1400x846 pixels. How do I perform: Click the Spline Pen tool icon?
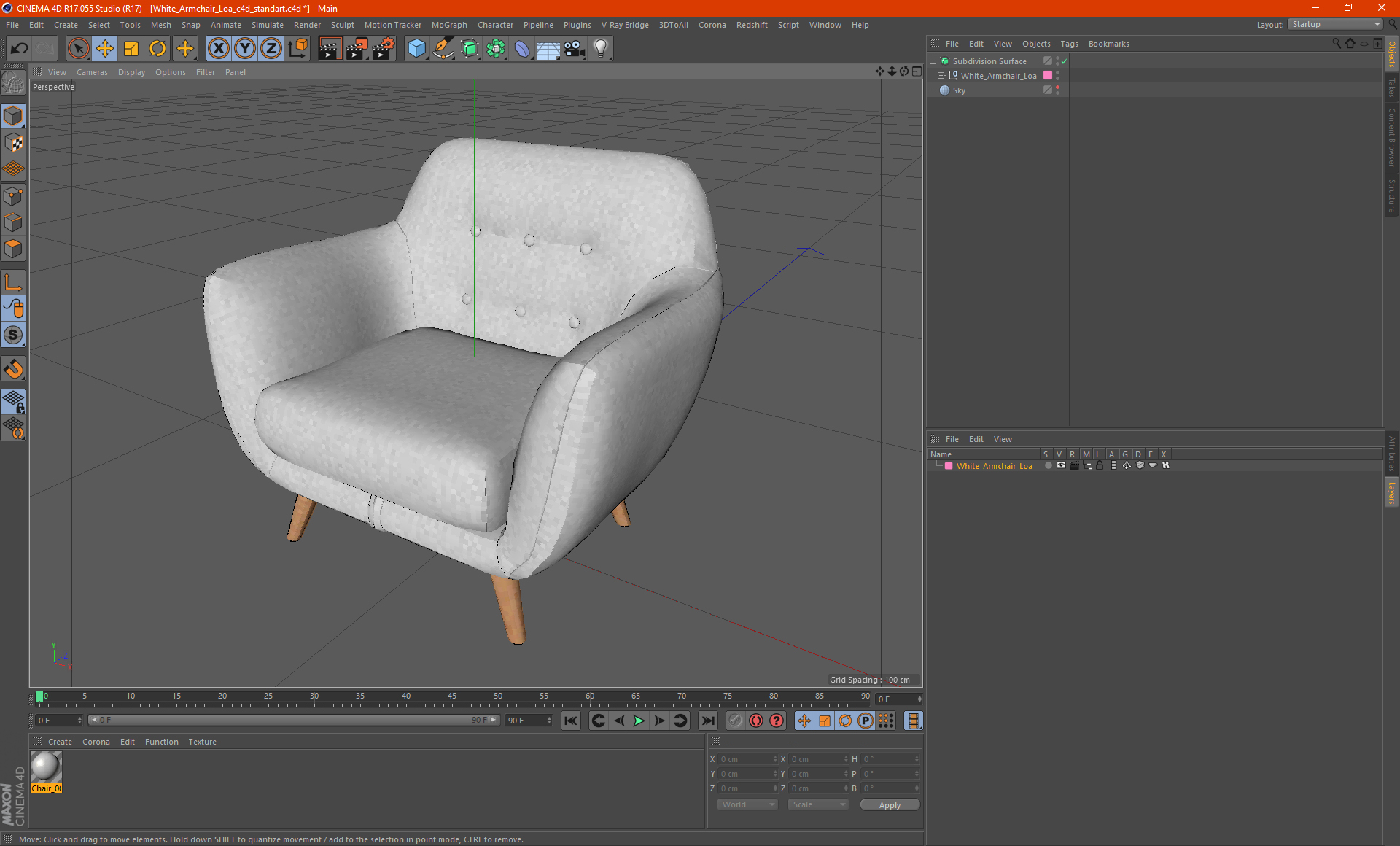(x=443, y=49)
